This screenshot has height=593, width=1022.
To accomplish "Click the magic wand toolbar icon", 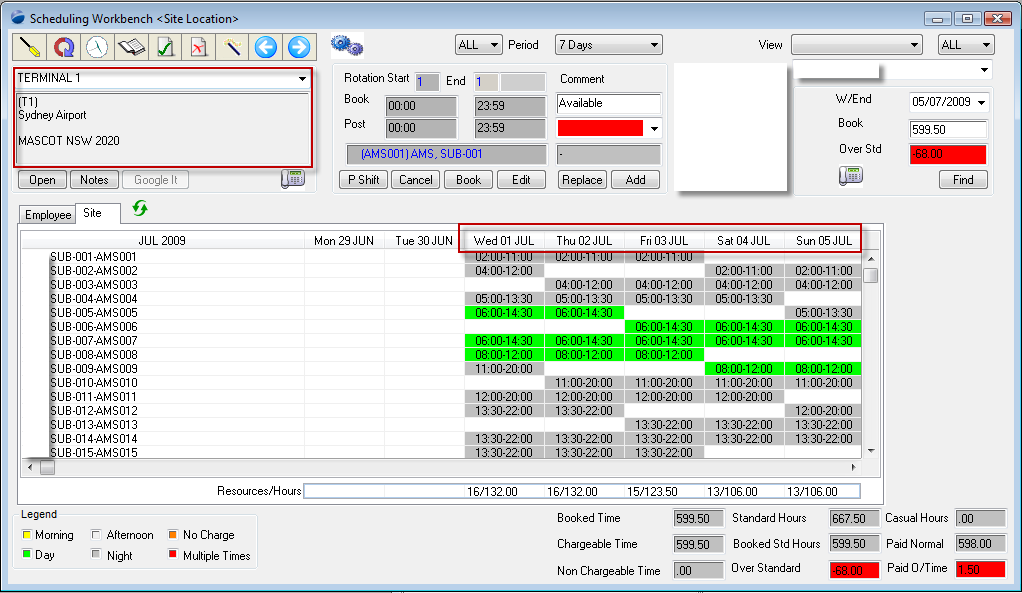I will [233, 47].
